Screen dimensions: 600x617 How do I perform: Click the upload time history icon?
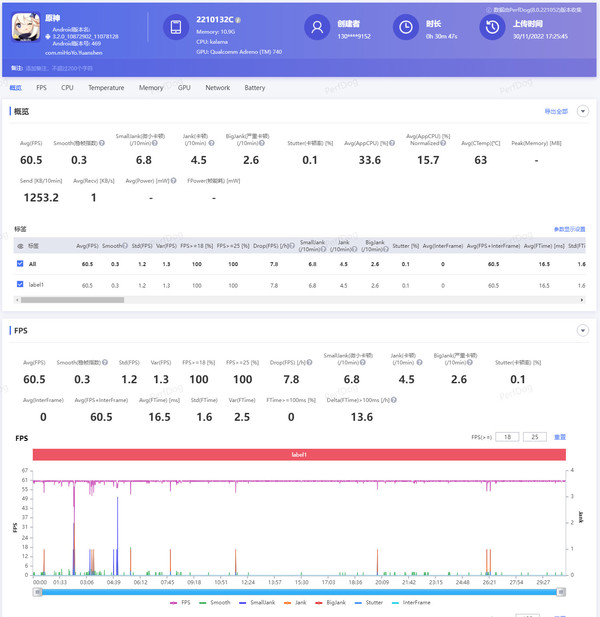[x=492, y=27]
